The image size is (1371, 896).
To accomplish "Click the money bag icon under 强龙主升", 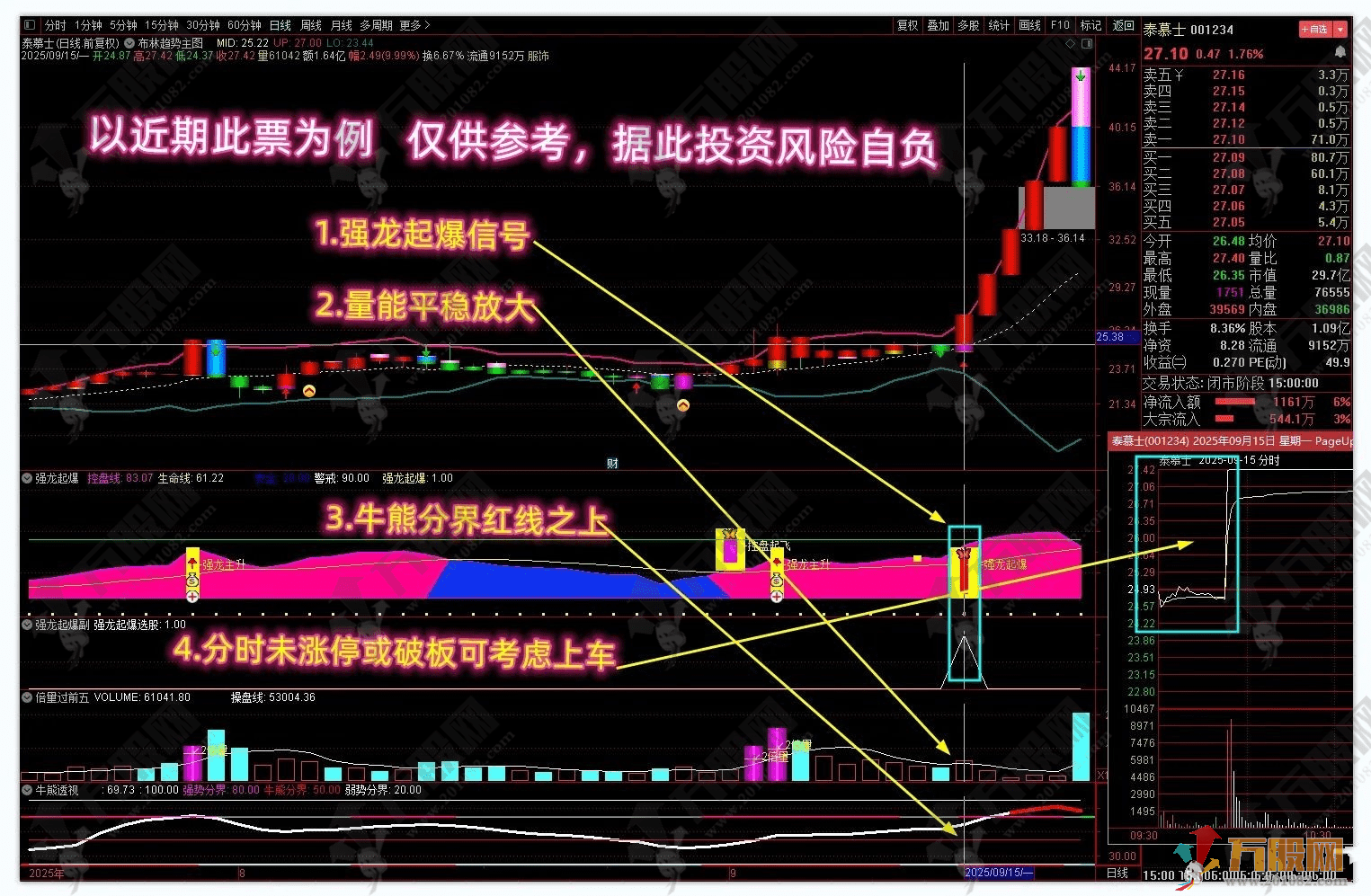I will [x=192, y=581].
